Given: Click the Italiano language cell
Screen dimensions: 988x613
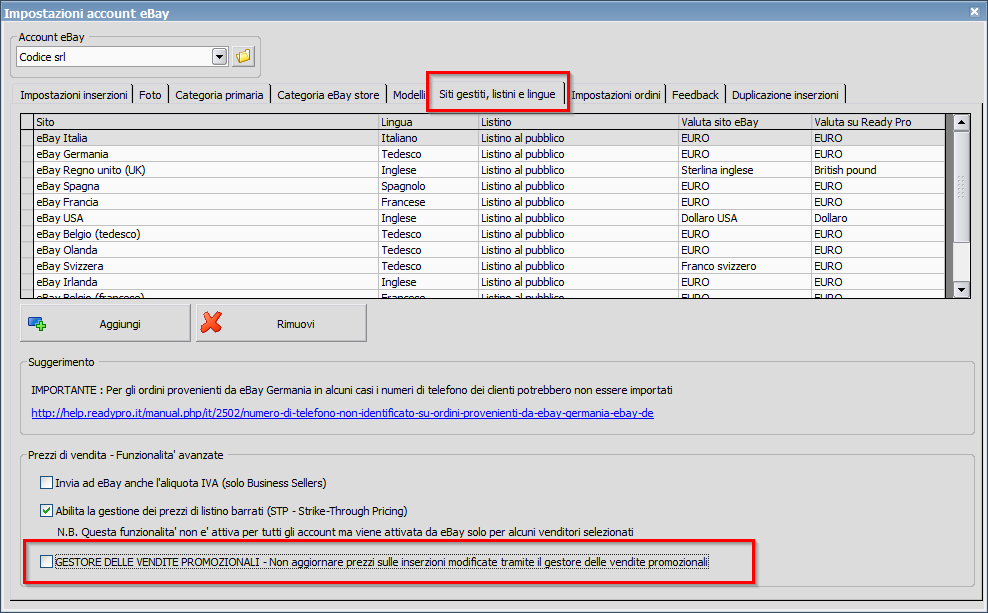Looking at the screenshot, I should [x=428, y=138].
